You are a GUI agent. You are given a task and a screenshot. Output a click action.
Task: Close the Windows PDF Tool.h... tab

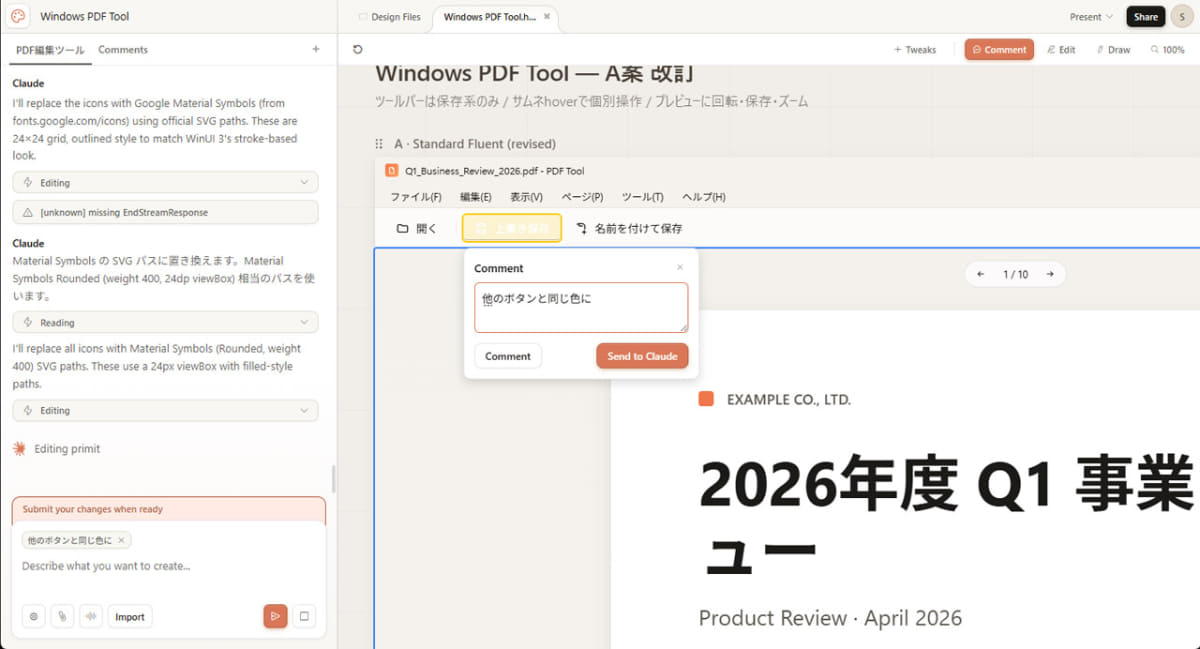tap(547, 17)
